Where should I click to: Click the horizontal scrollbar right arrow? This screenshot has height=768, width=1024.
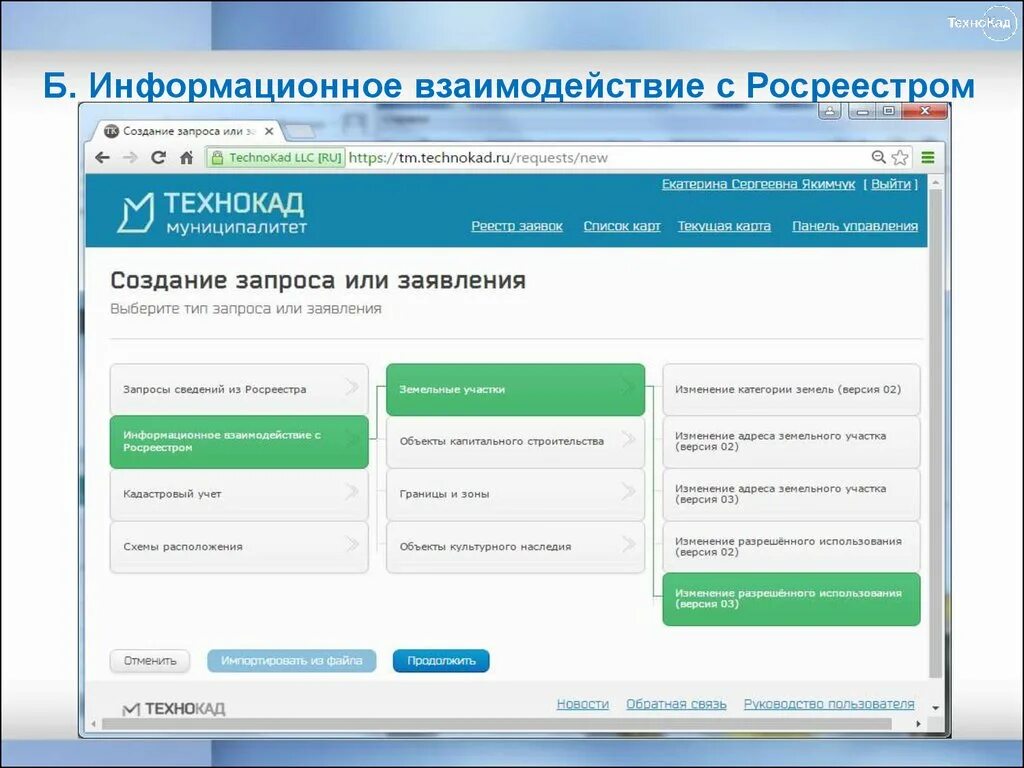click(x=918, y=724)
